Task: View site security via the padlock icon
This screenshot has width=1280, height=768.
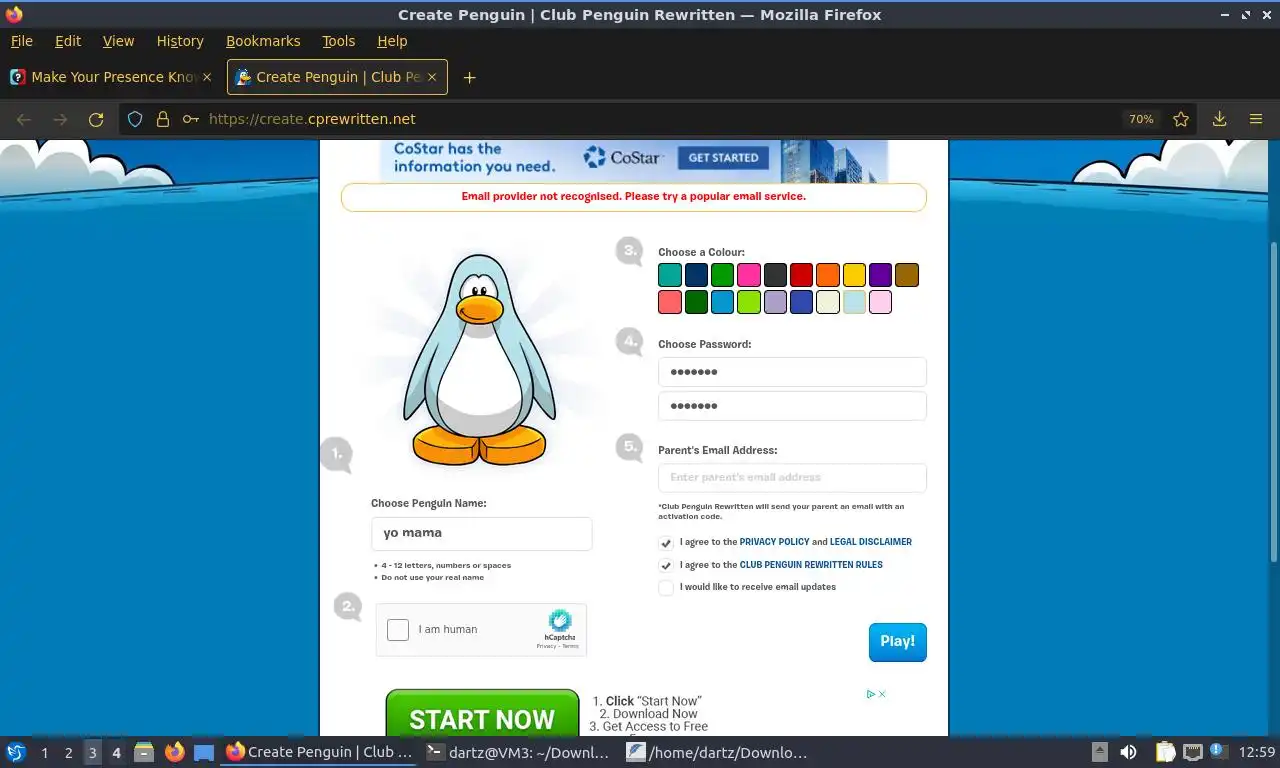Action: (162, 119)
